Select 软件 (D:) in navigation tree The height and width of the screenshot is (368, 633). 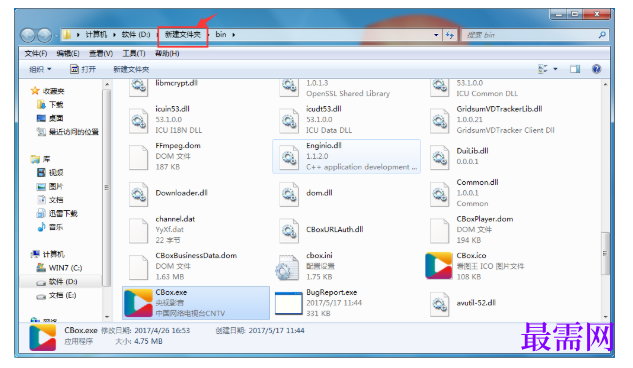click(x=63, y=282)
